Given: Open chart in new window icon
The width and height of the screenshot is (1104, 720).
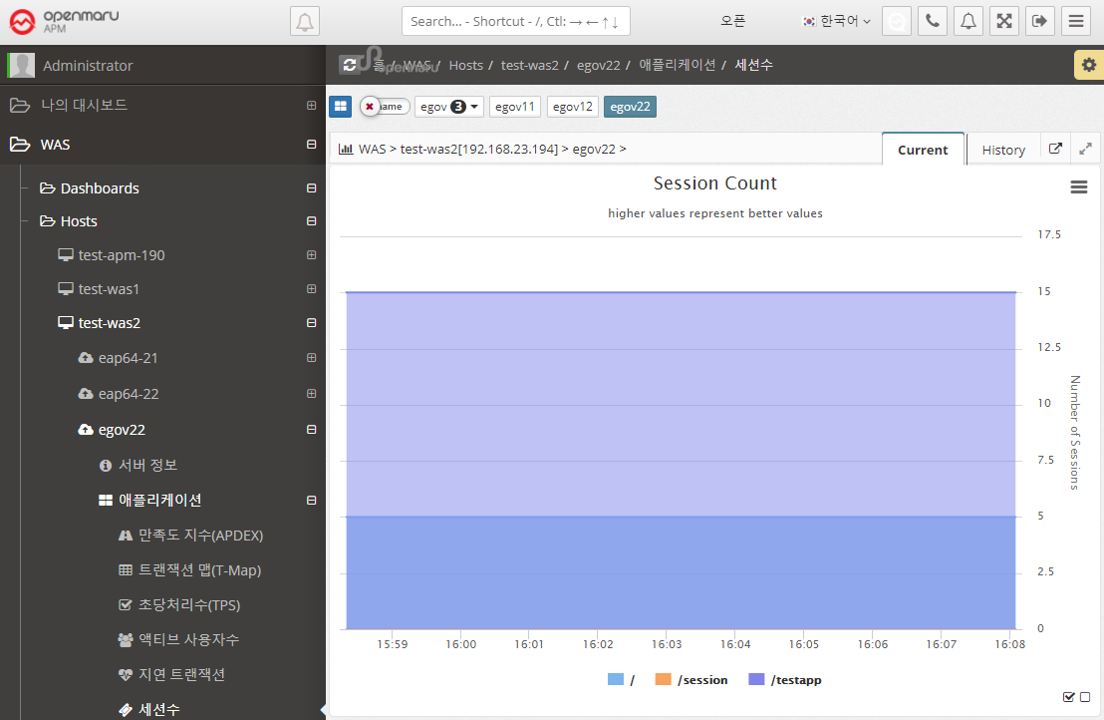Looking at the screenshot, I should pyautogui.click(x=1055, y=149).
